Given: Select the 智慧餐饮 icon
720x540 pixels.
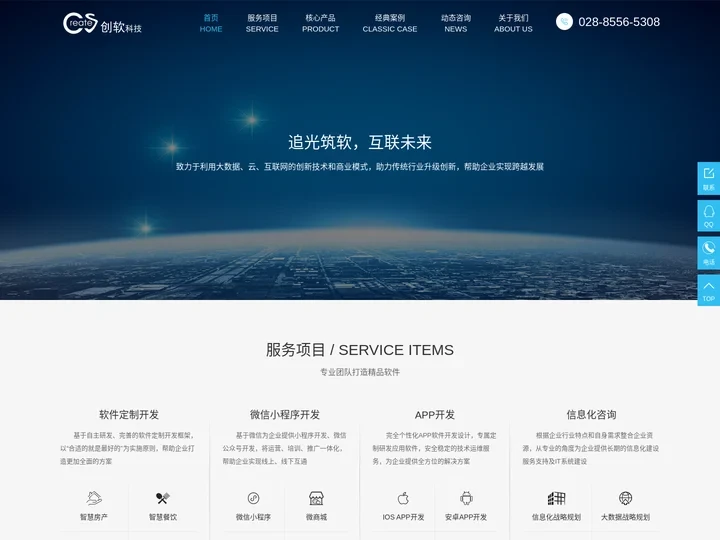Looking at the screenshot, I should point(163,498).
